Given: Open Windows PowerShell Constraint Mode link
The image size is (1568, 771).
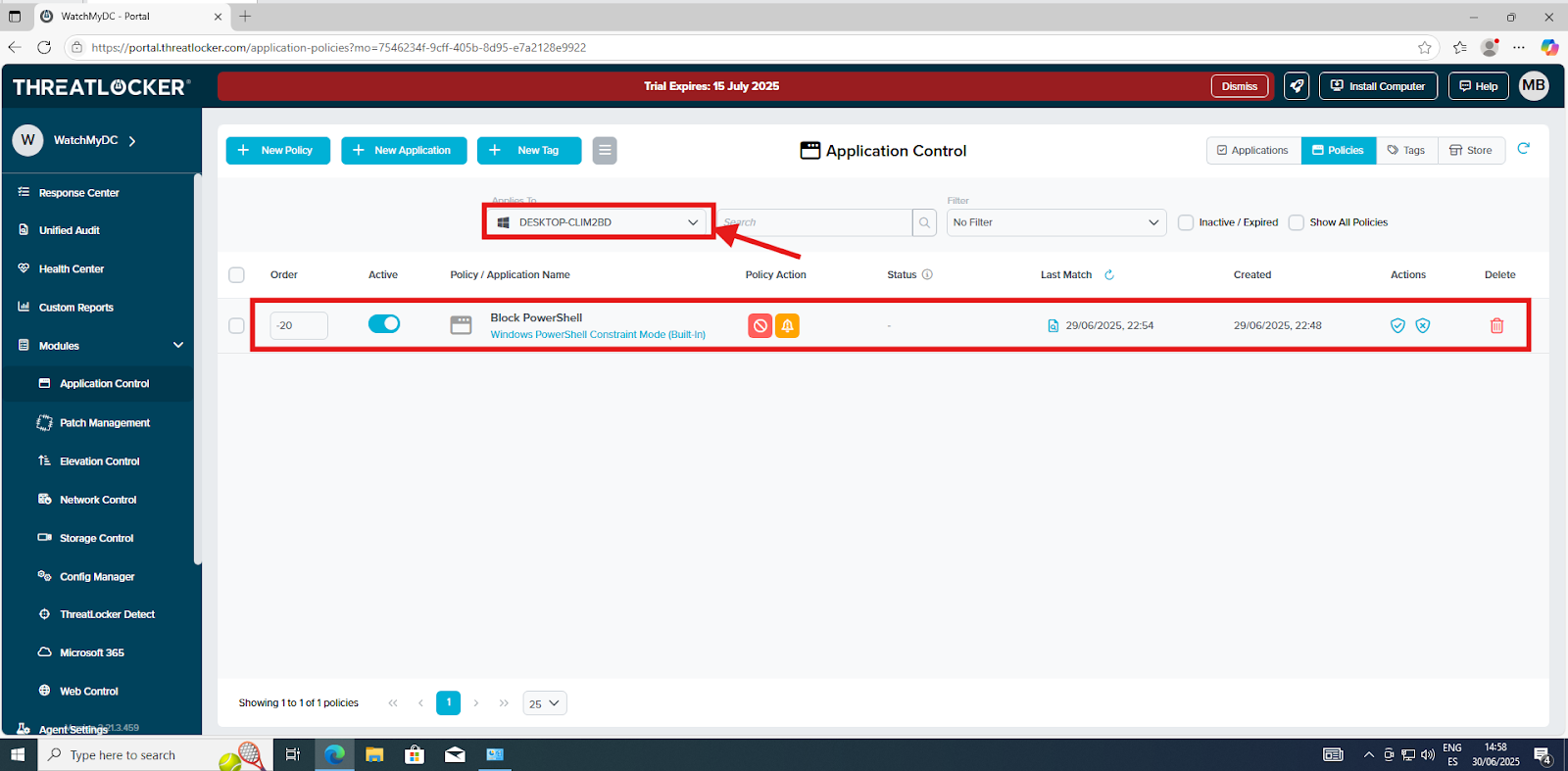Looking at the screenshot, I should [598, 335].
